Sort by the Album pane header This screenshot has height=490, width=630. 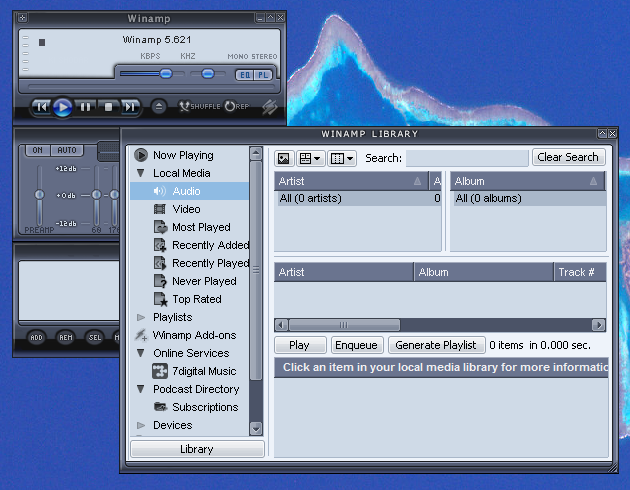(x=528, y=181)
